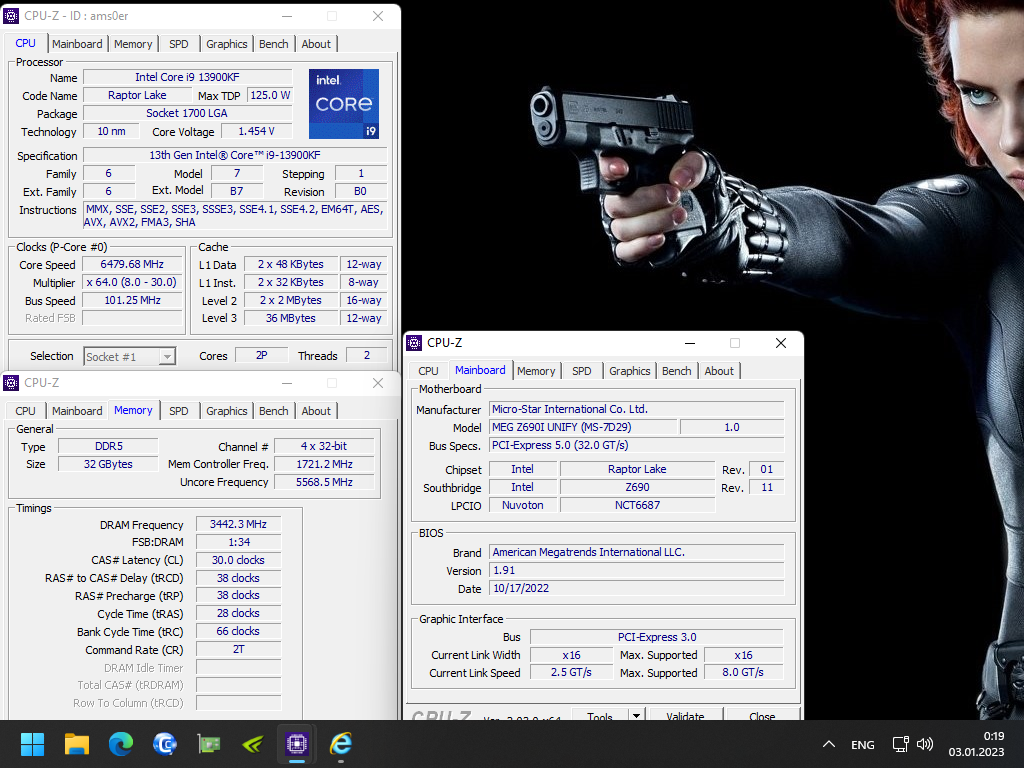Image resolution: width=1024 pixels, height=768 pixels.
Task: Minimize the CPU-Z ams0er window
Action: pyautogui.click(x=287, y=16)
